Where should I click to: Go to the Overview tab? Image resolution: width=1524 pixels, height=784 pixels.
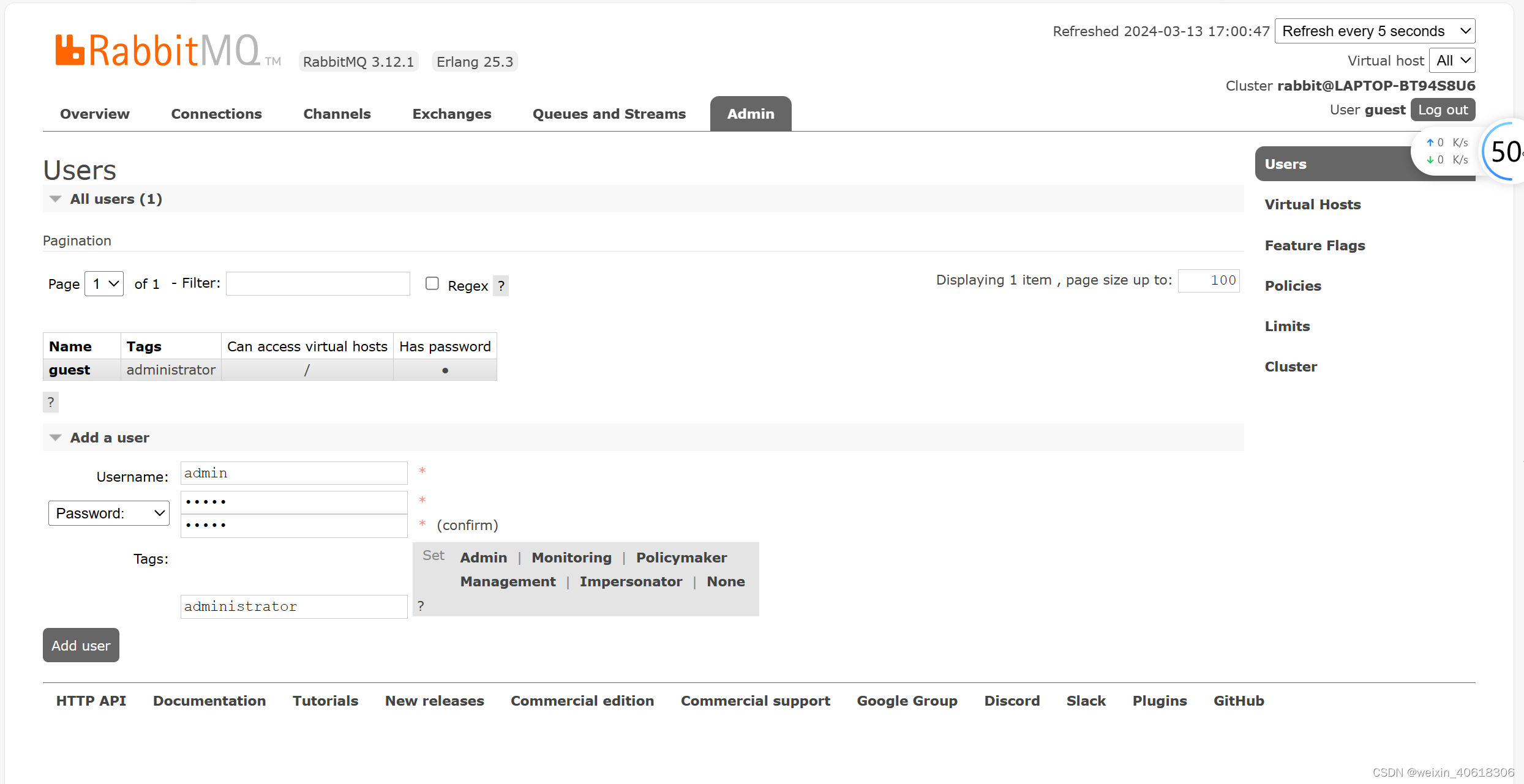point(95,114)
